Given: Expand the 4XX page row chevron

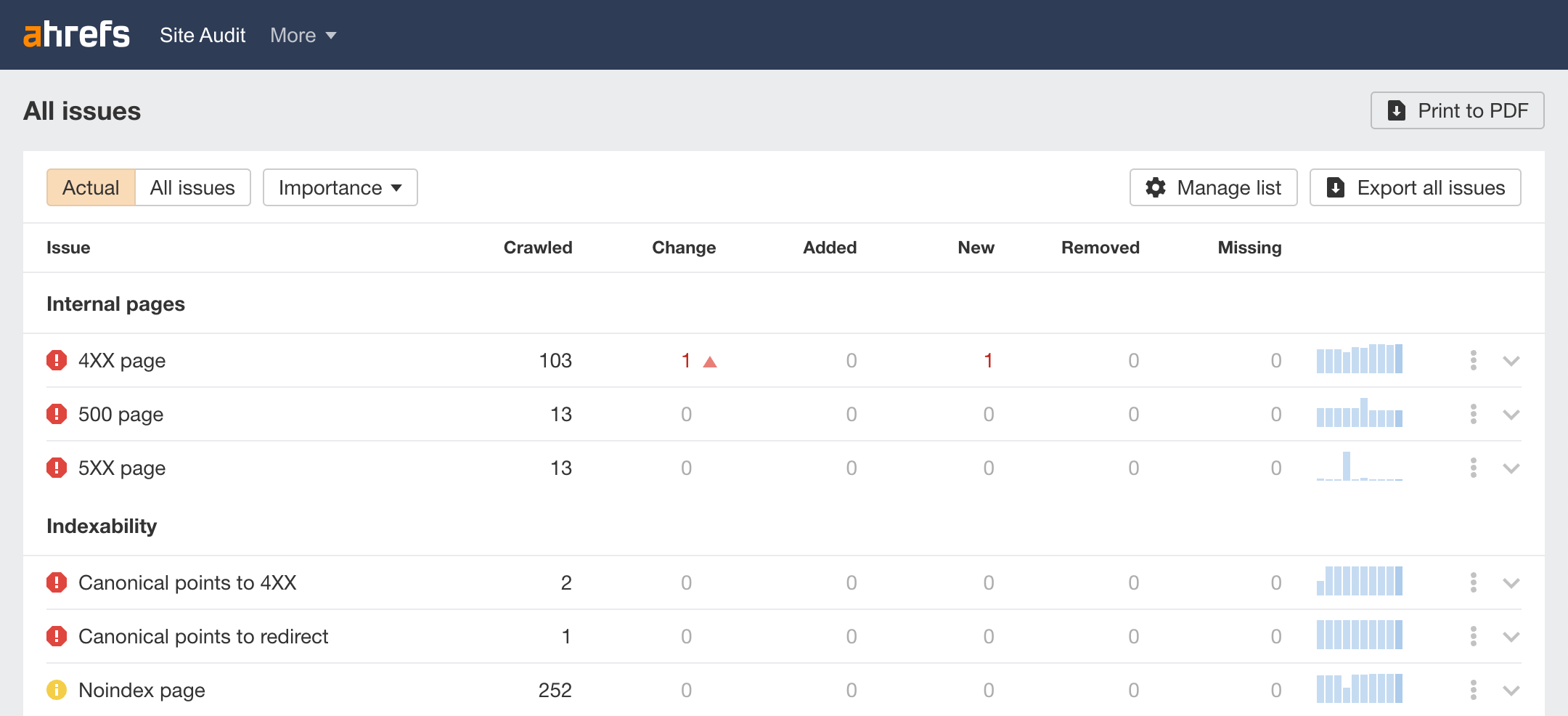Looking at the screenshot, I should coord(1511,361).
